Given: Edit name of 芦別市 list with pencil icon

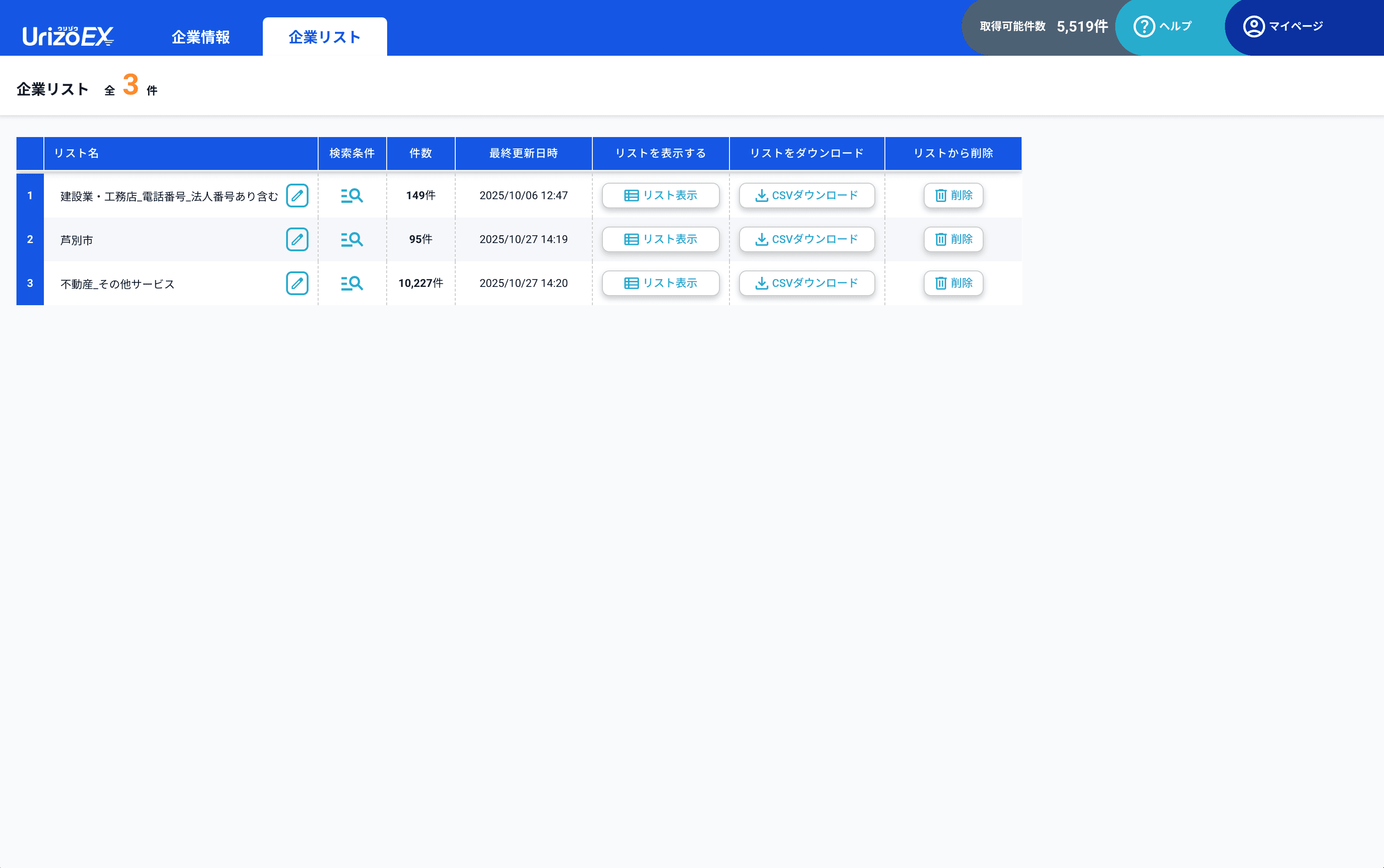Looking at the screenshot, I should (297, 239).
